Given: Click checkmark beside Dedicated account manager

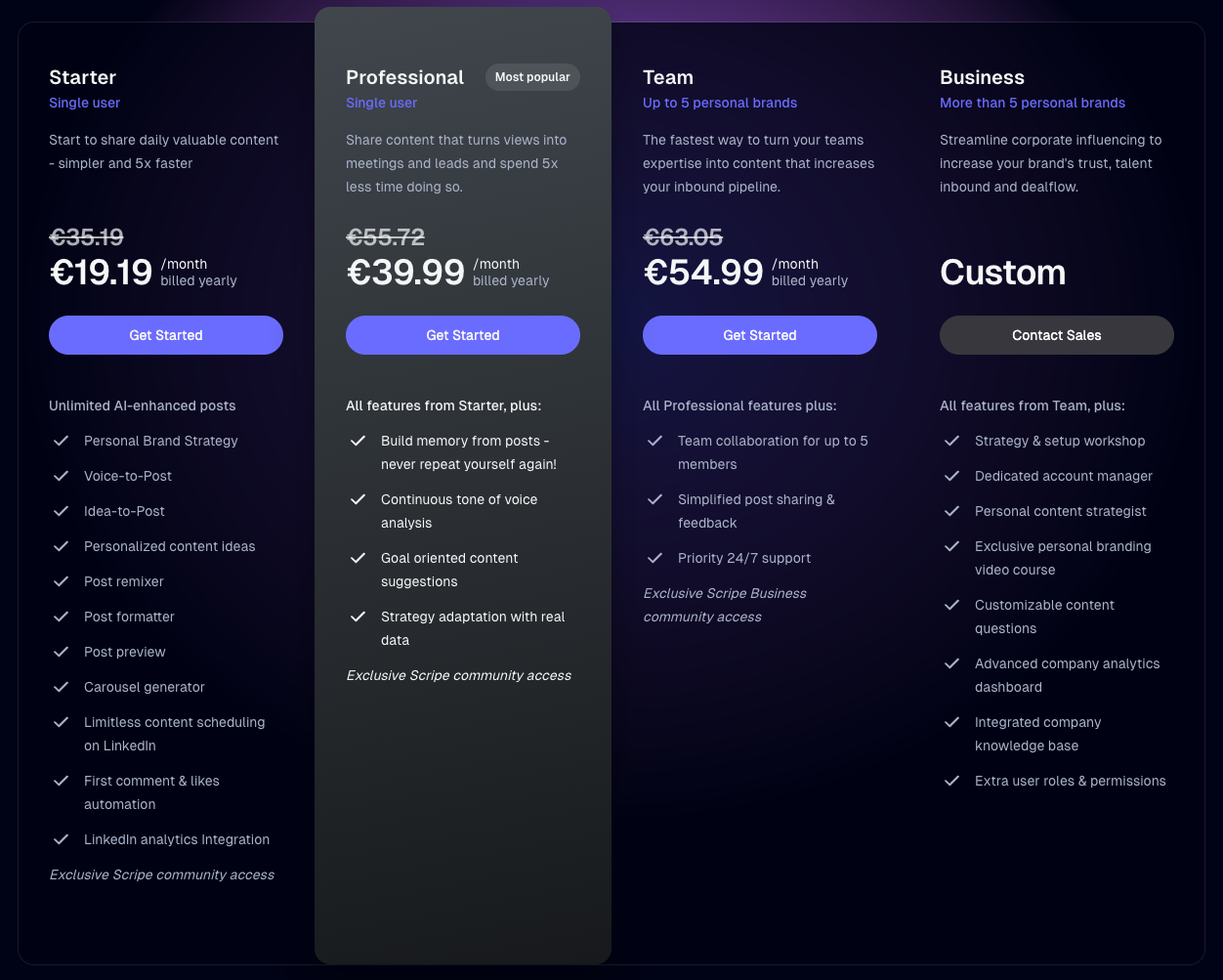Looking at the screenshot, I should (x=952, y=476).
